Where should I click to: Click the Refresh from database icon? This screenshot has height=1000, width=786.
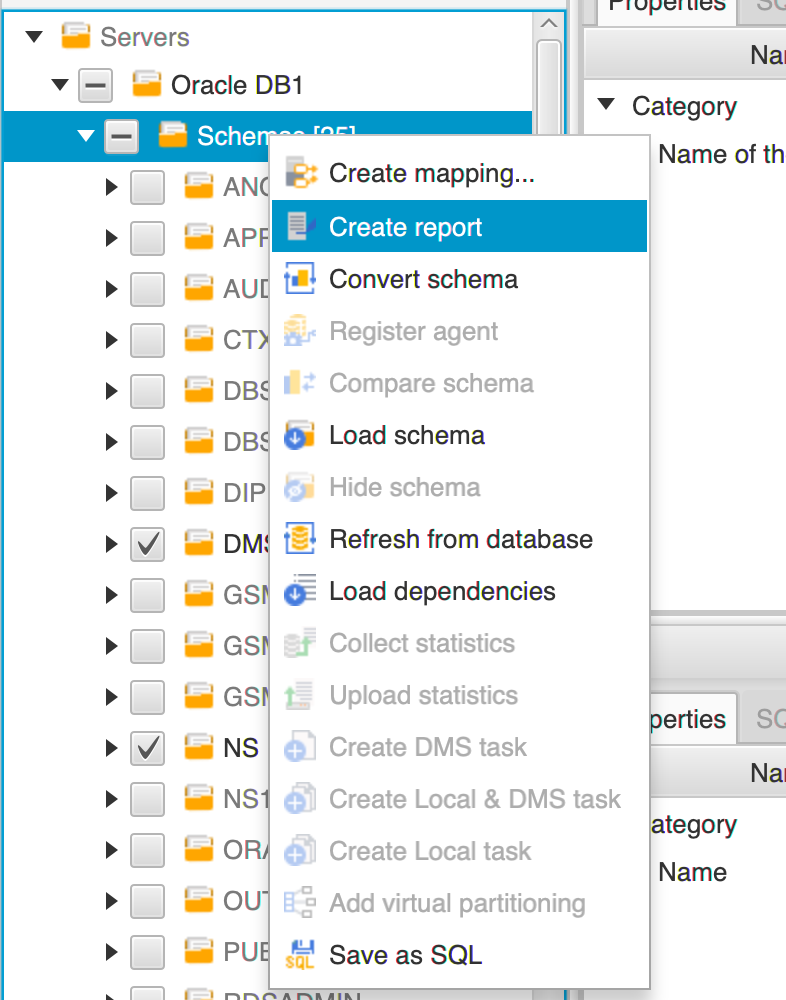click(x=300, y=539)
